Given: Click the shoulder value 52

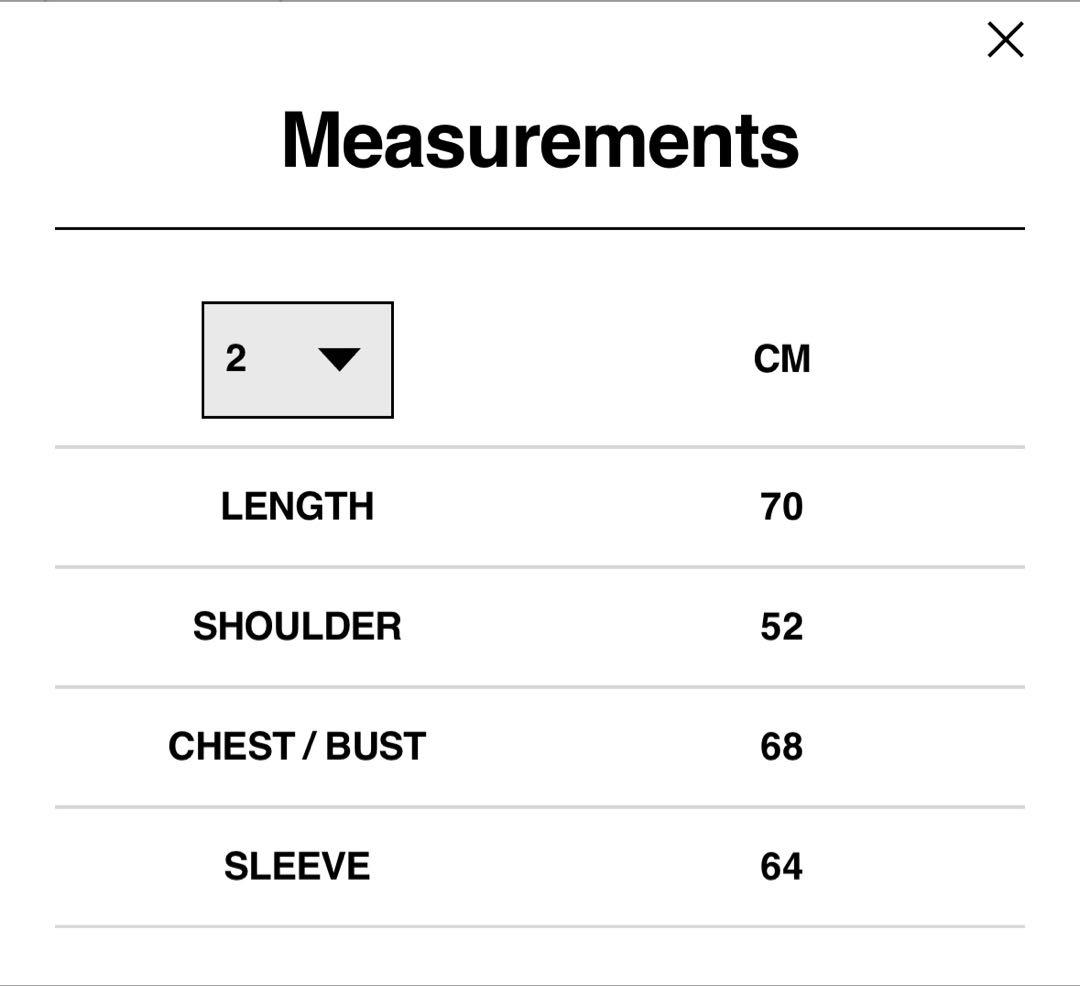Looking at the screenshot, I should (x=782, y=627).
